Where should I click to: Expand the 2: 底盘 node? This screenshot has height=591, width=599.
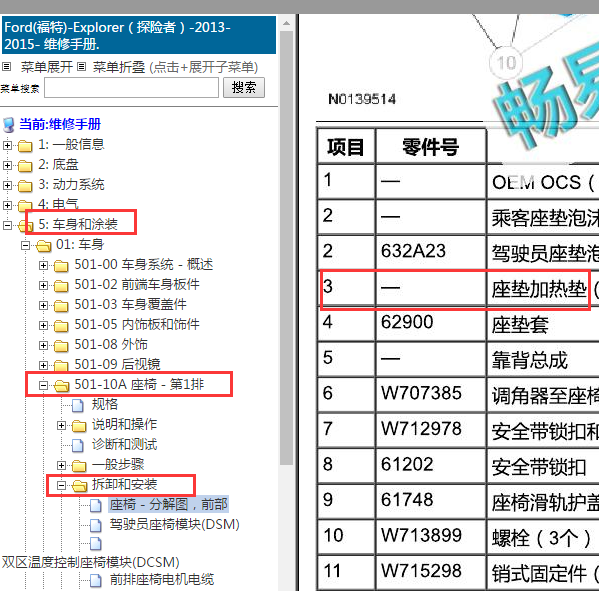pyautogui.click(x=7, y=165)
